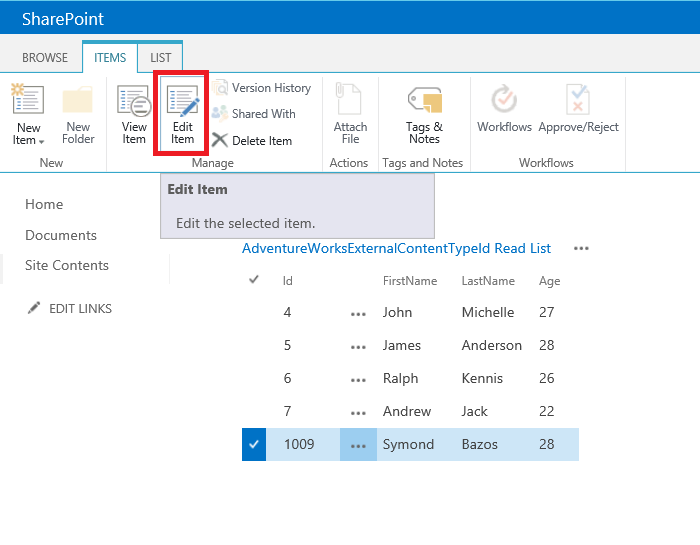Open ellipsis menu for Symond row
The width and height of the screenshot is (700, 545).
point(358,445)
